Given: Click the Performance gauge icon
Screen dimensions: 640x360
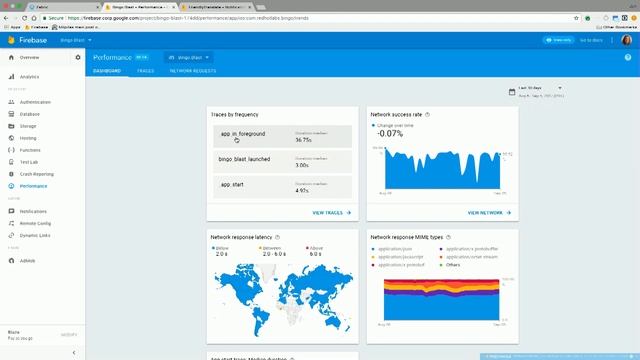Looking at the screenshot, I should tap(11, 186).
